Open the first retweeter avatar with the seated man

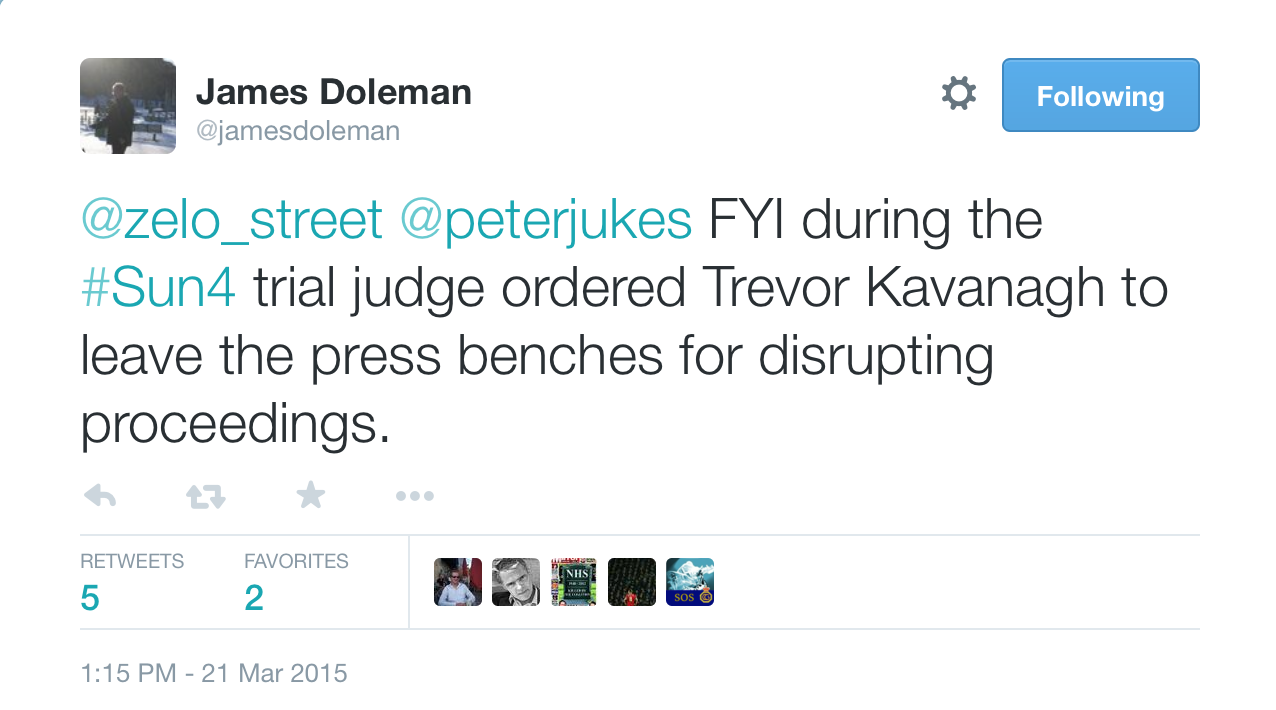click(458, 582)
